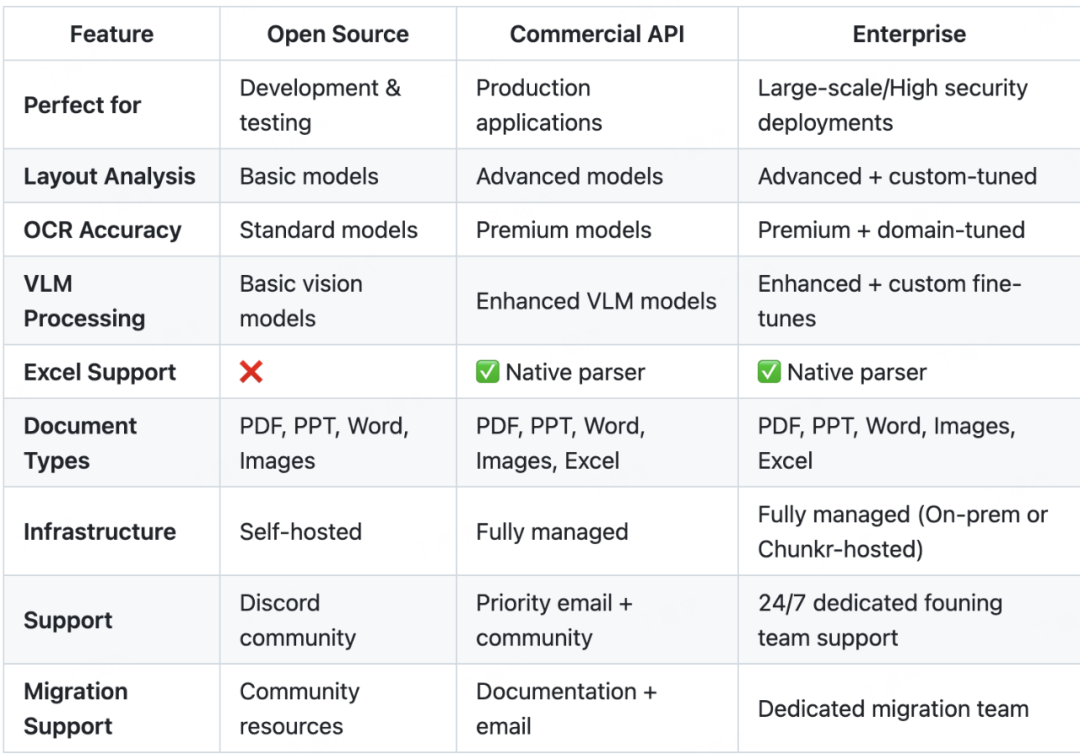Select the Perfect for row label
Viewport: 1080px width, 754px height.
(82, 105)
